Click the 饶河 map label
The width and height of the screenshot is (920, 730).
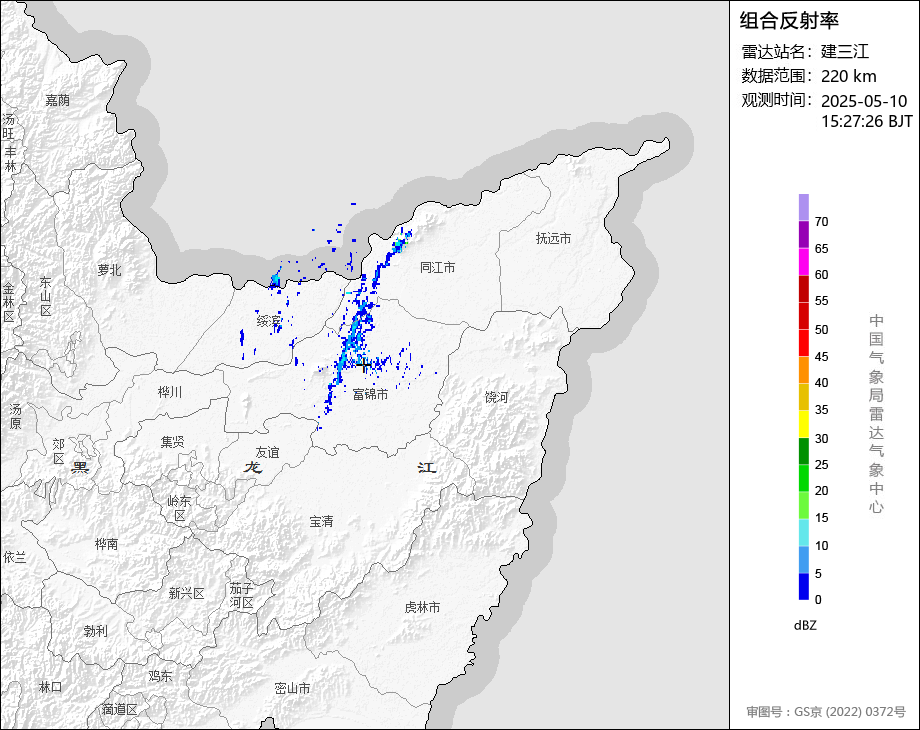[496, 397]
